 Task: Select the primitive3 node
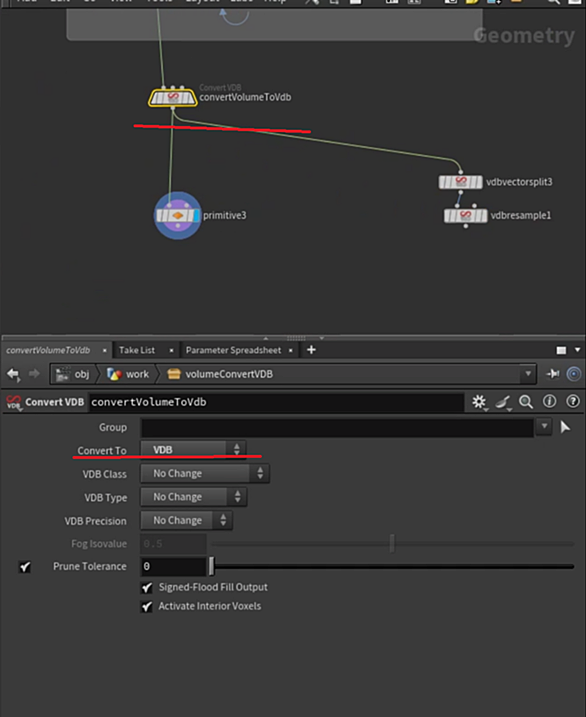(178, 215)
